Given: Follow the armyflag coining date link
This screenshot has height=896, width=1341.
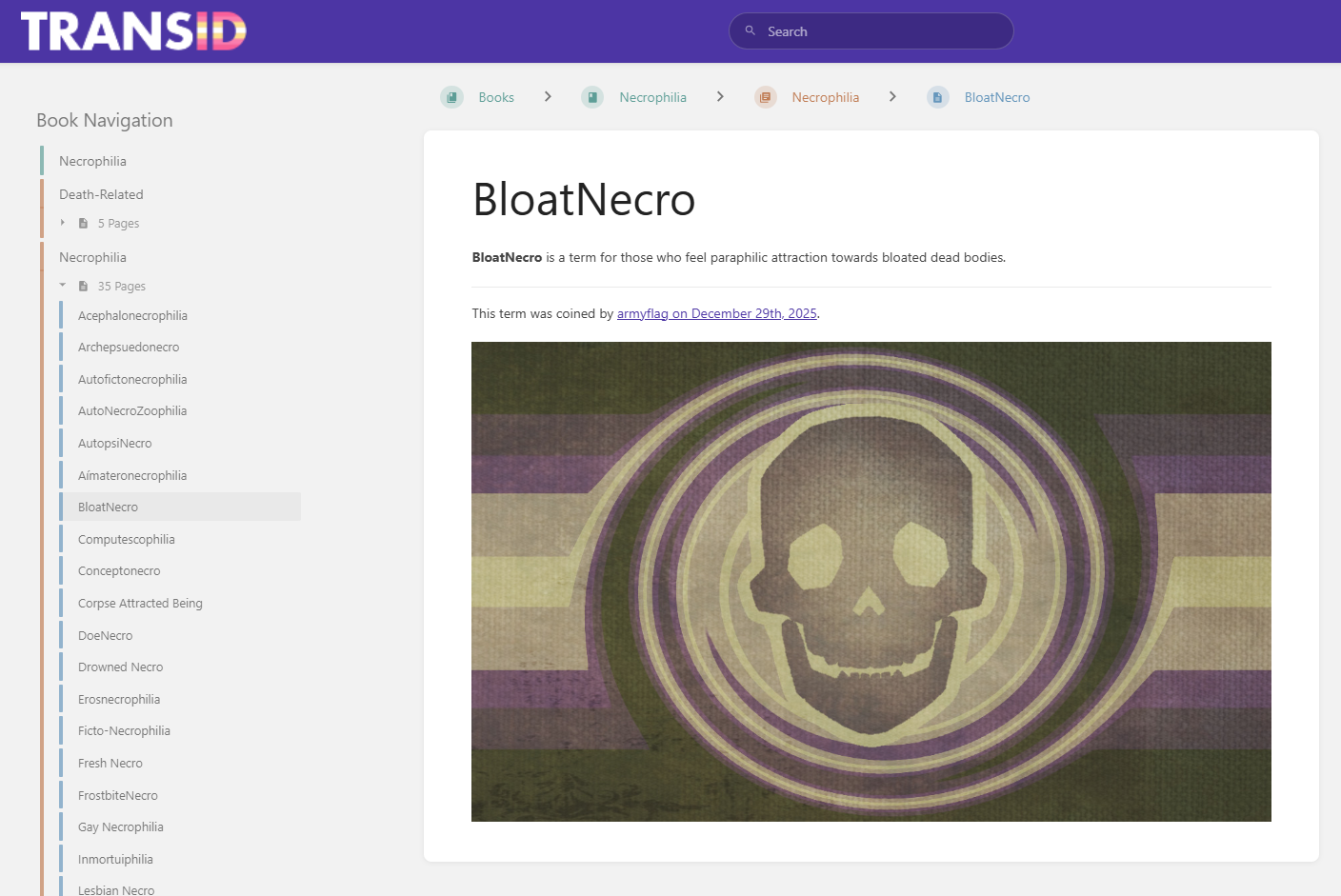Looking at the screenshot, I should pyautogui.click(x=716, y=314).
